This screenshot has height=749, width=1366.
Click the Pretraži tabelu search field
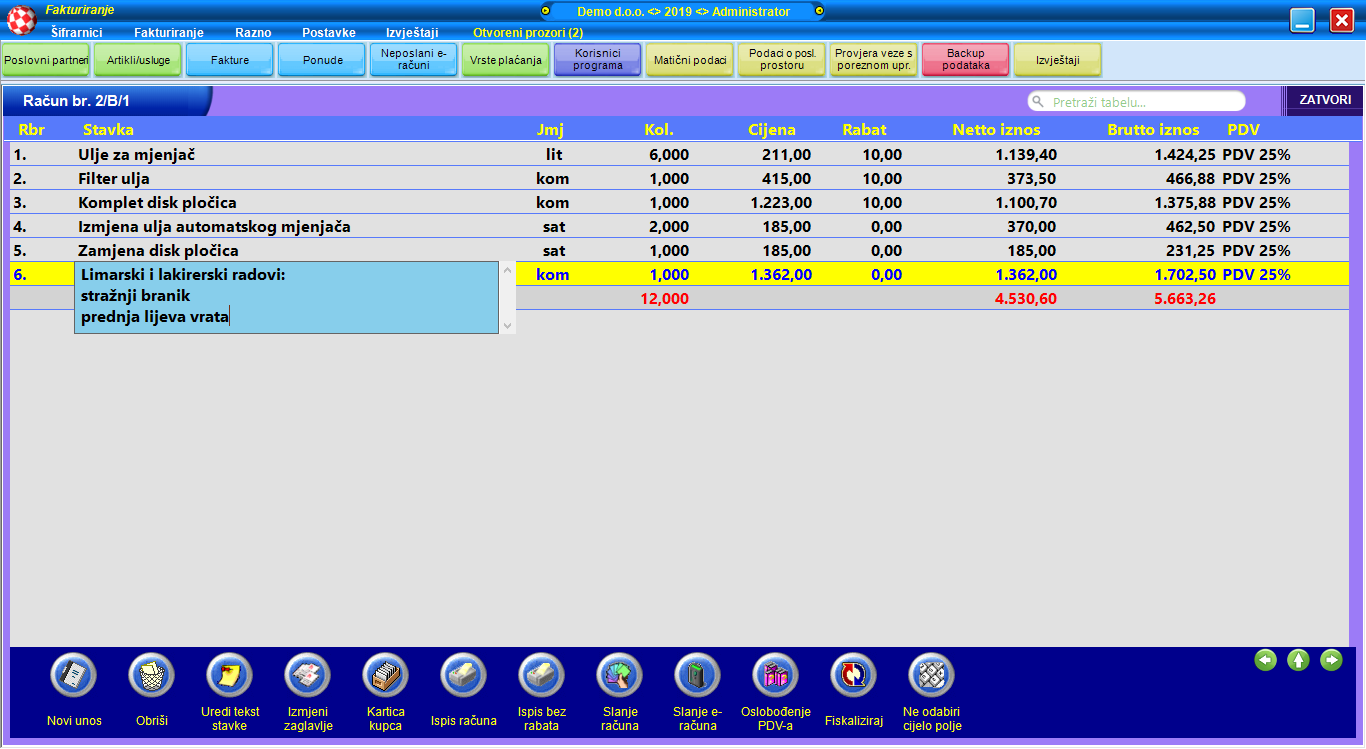pos(1140,102)
